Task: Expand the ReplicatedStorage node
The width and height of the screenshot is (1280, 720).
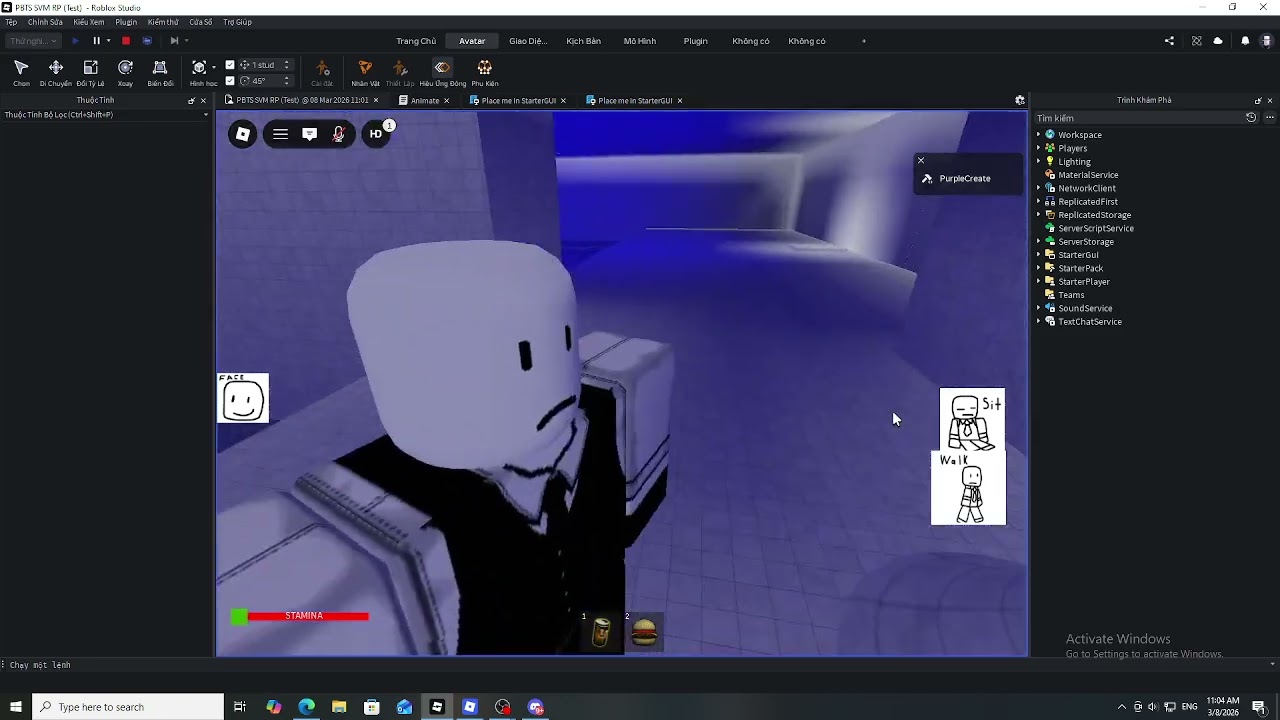Action: point(1038,215)
